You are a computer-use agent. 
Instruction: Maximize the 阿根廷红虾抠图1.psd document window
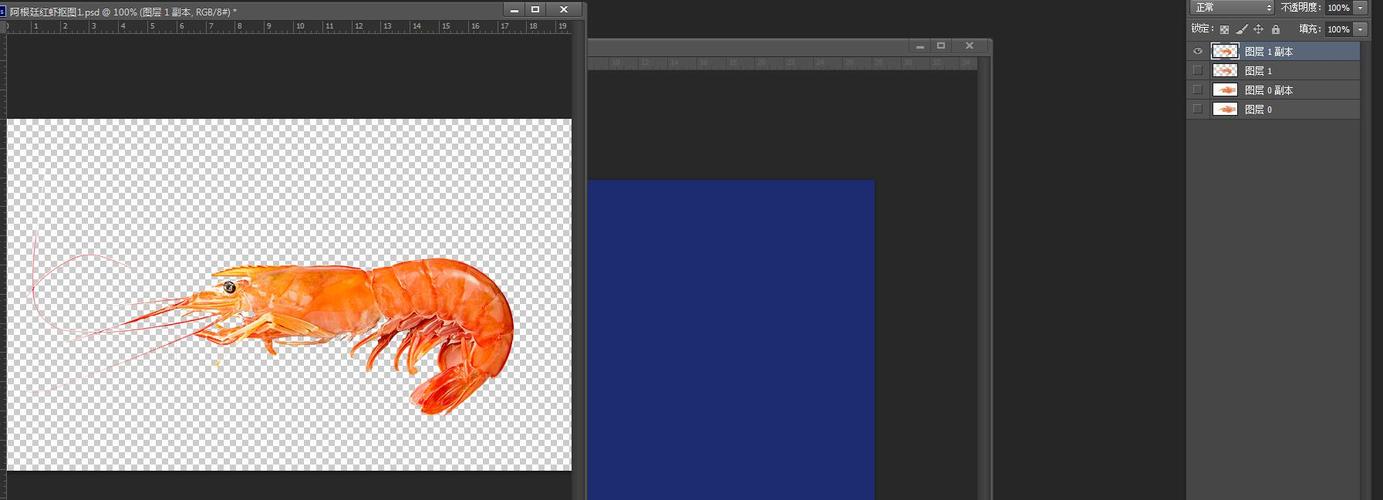click(x=536, y=9)
